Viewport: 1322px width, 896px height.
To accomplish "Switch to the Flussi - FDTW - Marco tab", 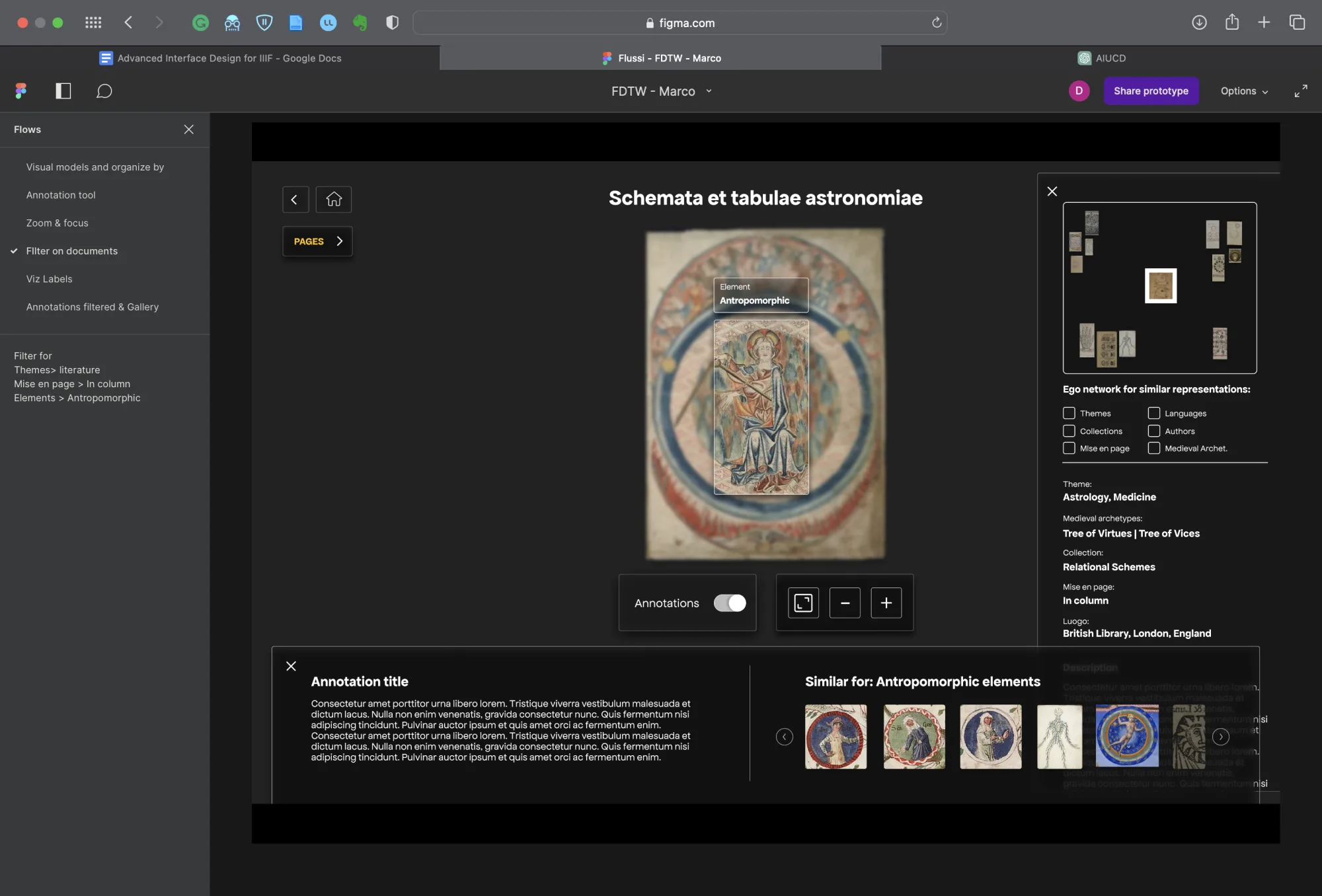I will (660, 58).
